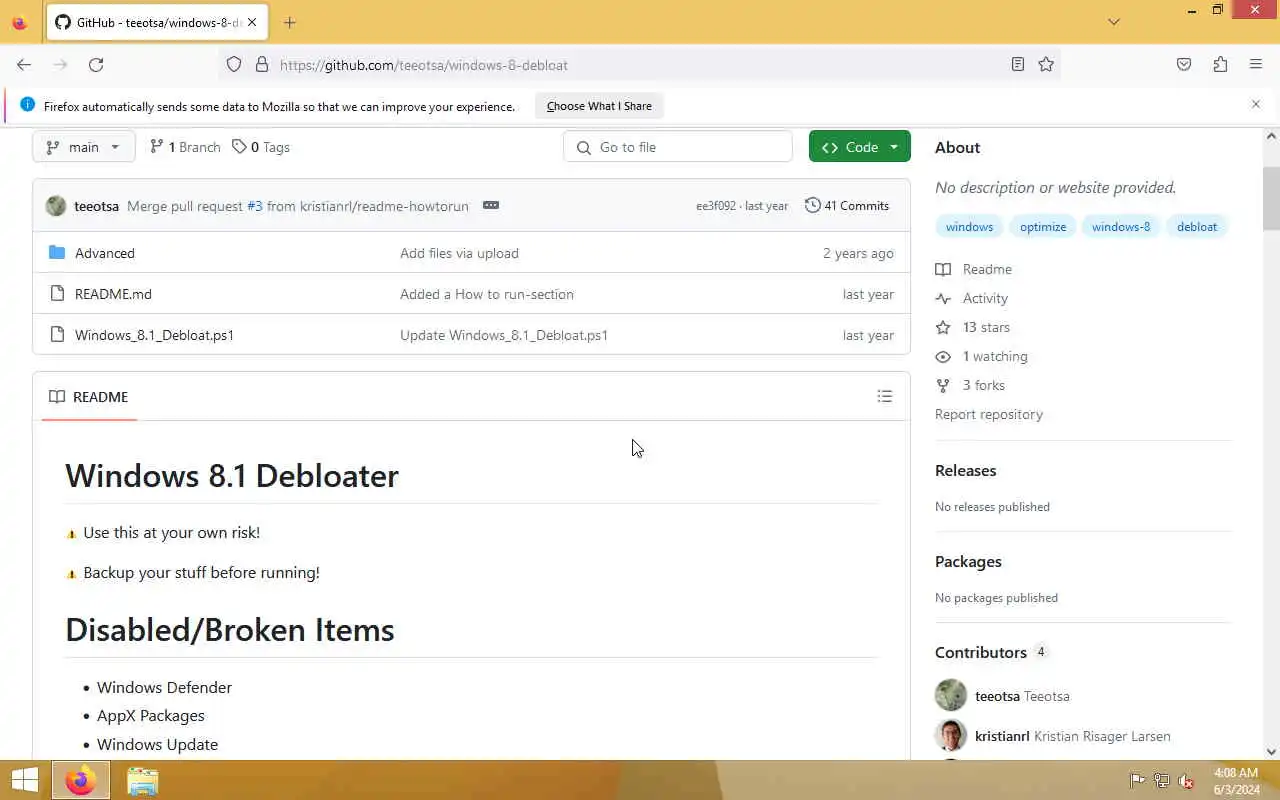Open Update Windows_8.1_Debloat.ps1 commit message
This screenshot has width=1280, height=800.
[x=504, y=335]
